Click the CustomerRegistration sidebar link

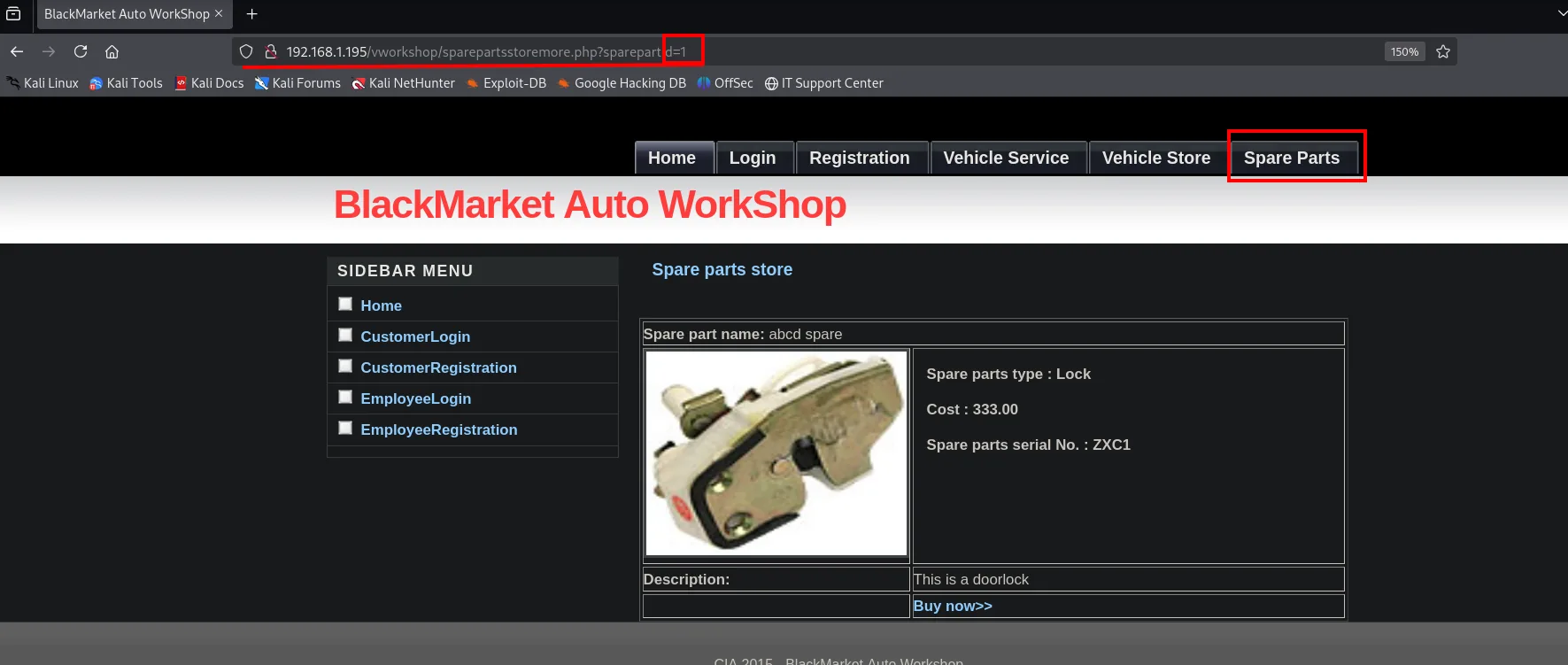438,367
